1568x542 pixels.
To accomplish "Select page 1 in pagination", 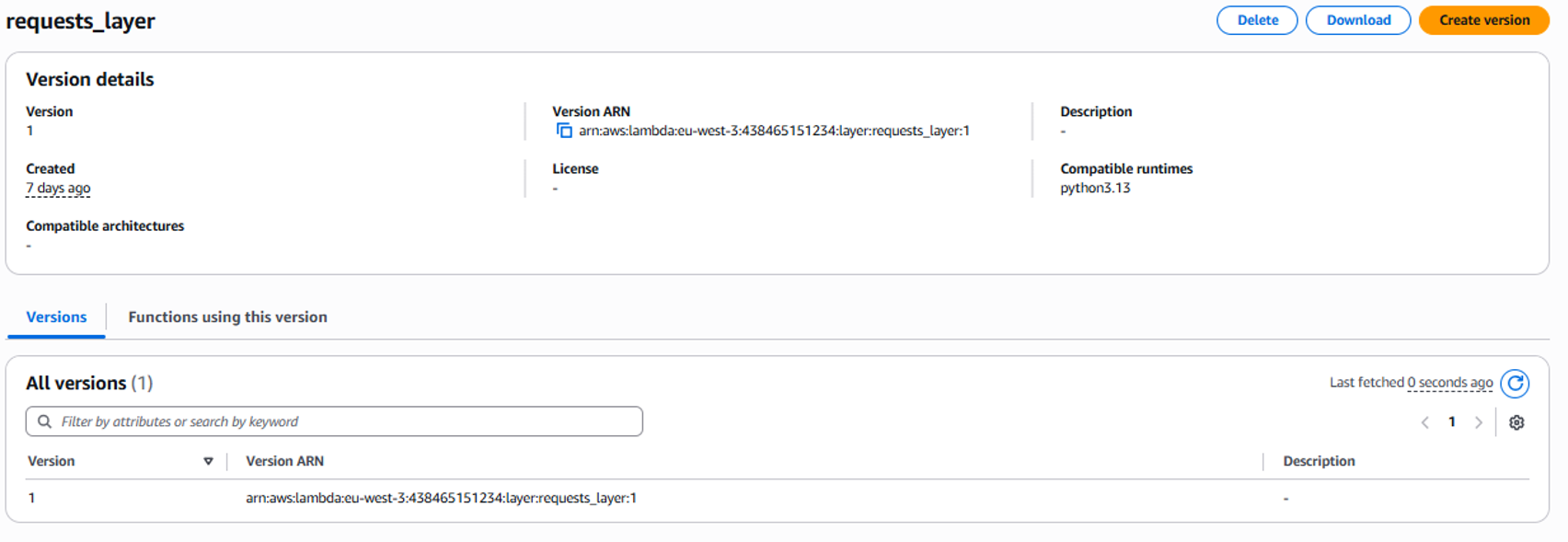I will click(1452, 422).
